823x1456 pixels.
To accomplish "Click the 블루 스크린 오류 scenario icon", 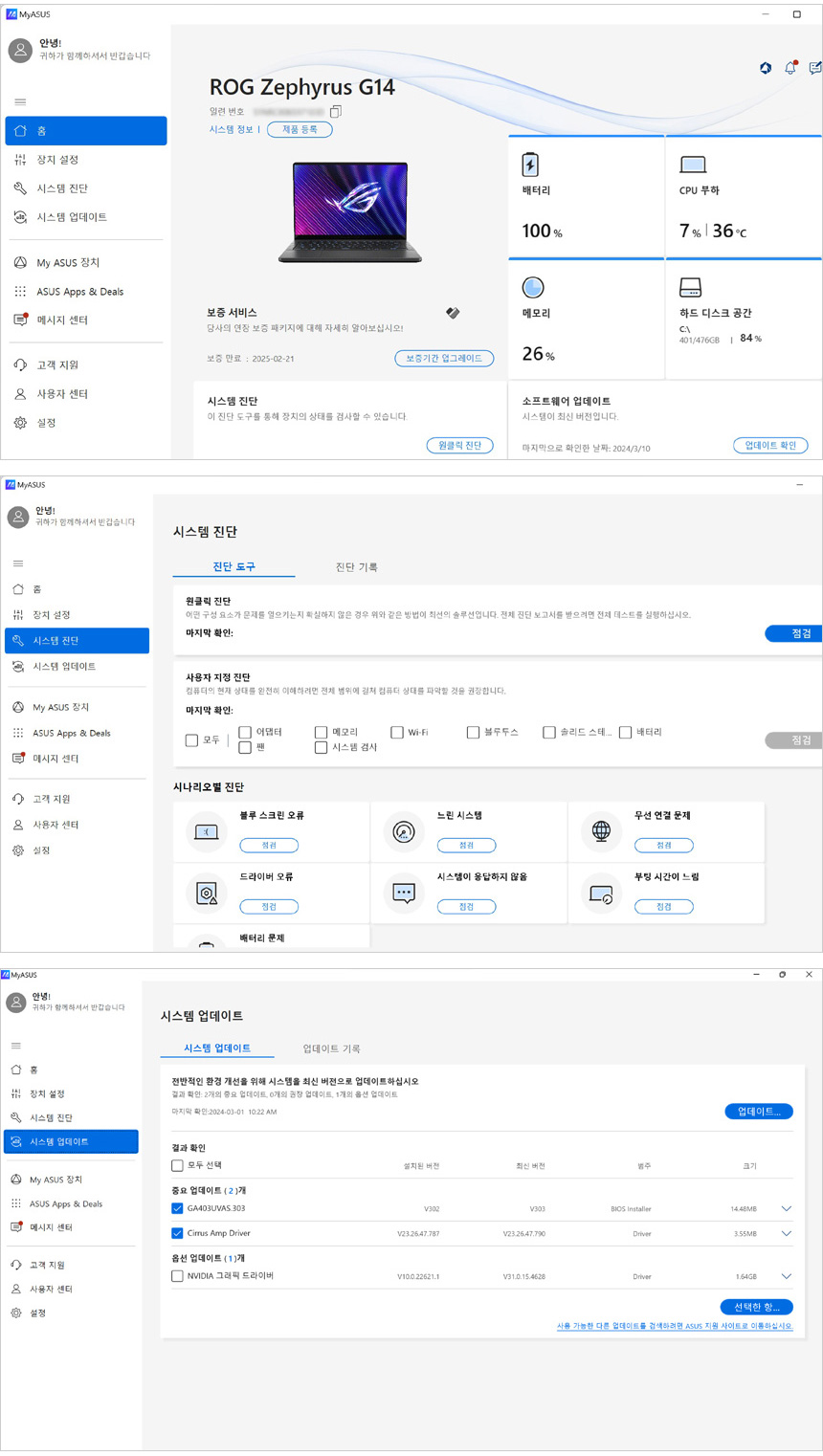I will click(x=206, y=832).
